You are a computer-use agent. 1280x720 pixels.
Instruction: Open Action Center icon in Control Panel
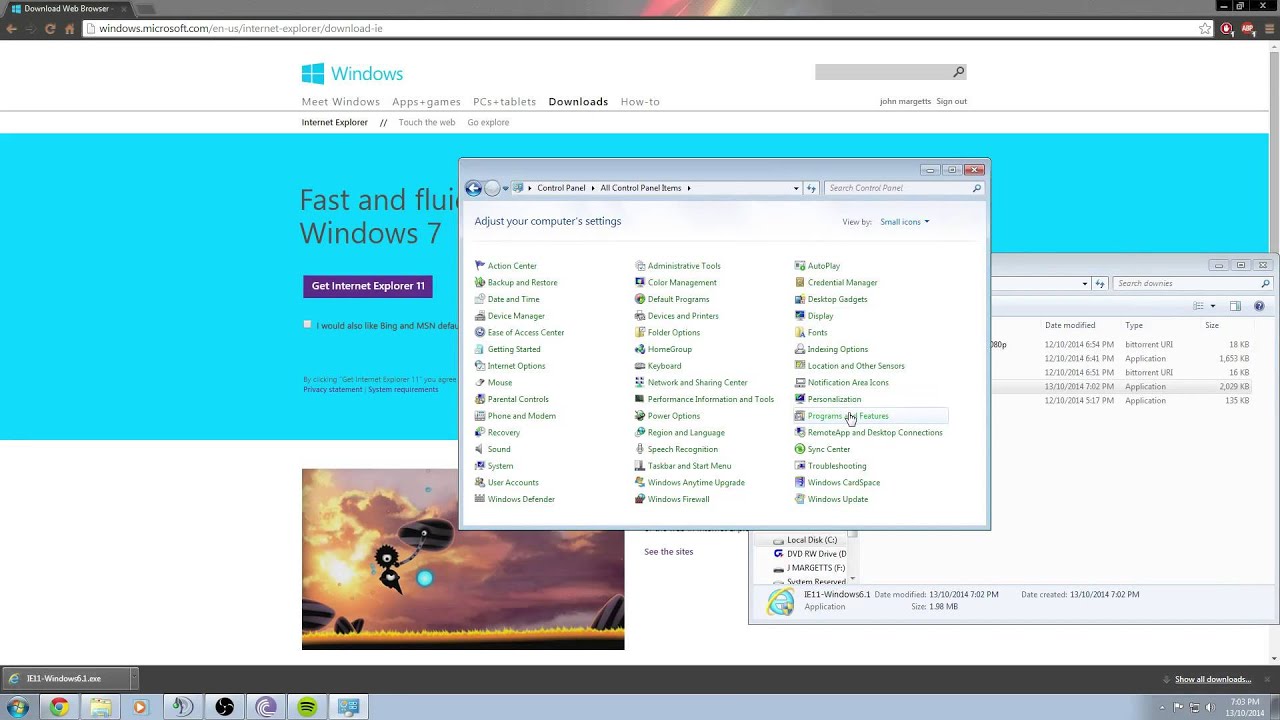(x=480, y=266)
